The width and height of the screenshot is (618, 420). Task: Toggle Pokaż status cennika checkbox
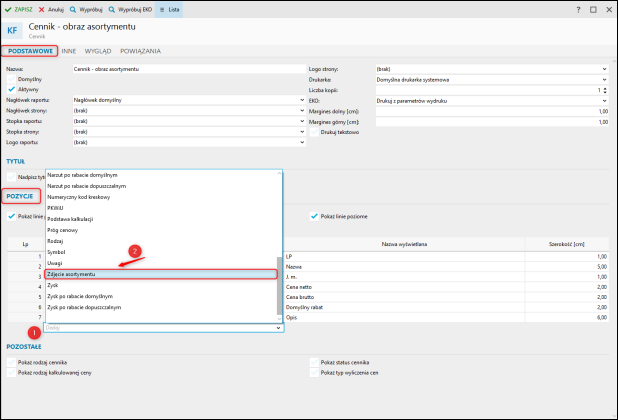314,362
